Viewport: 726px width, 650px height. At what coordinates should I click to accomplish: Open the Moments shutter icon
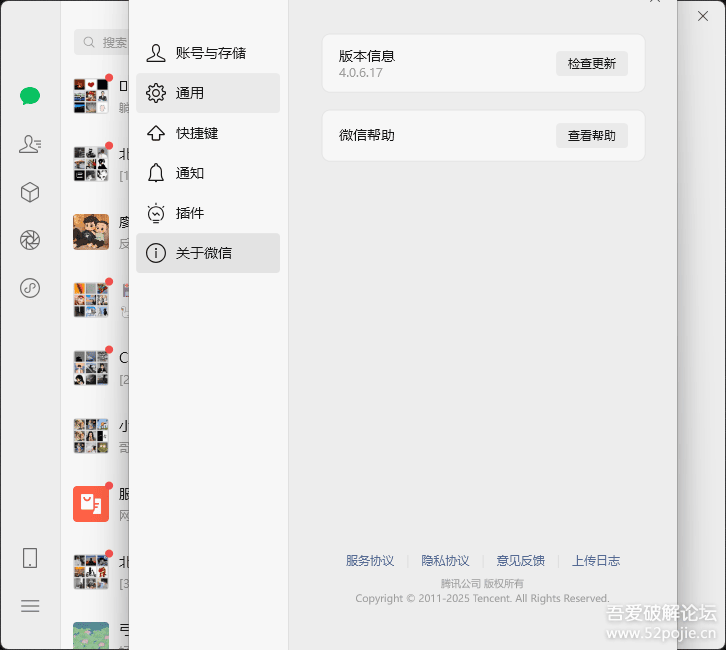[x=30, y=240]
